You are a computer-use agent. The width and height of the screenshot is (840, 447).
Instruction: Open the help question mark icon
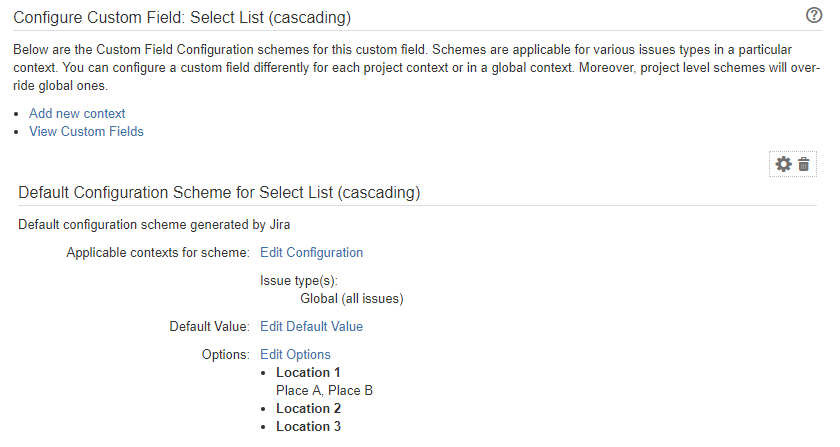click(814, 15)
